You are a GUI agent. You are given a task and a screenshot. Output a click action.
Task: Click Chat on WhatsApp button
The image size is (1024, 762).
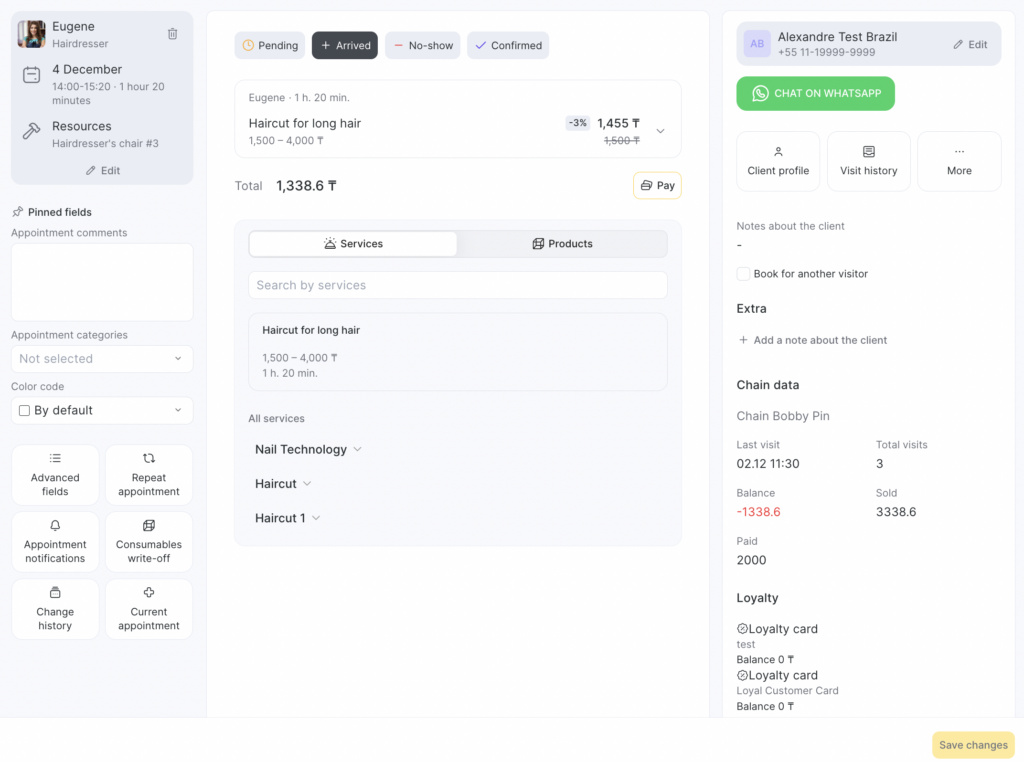click(x=815, y=94)
